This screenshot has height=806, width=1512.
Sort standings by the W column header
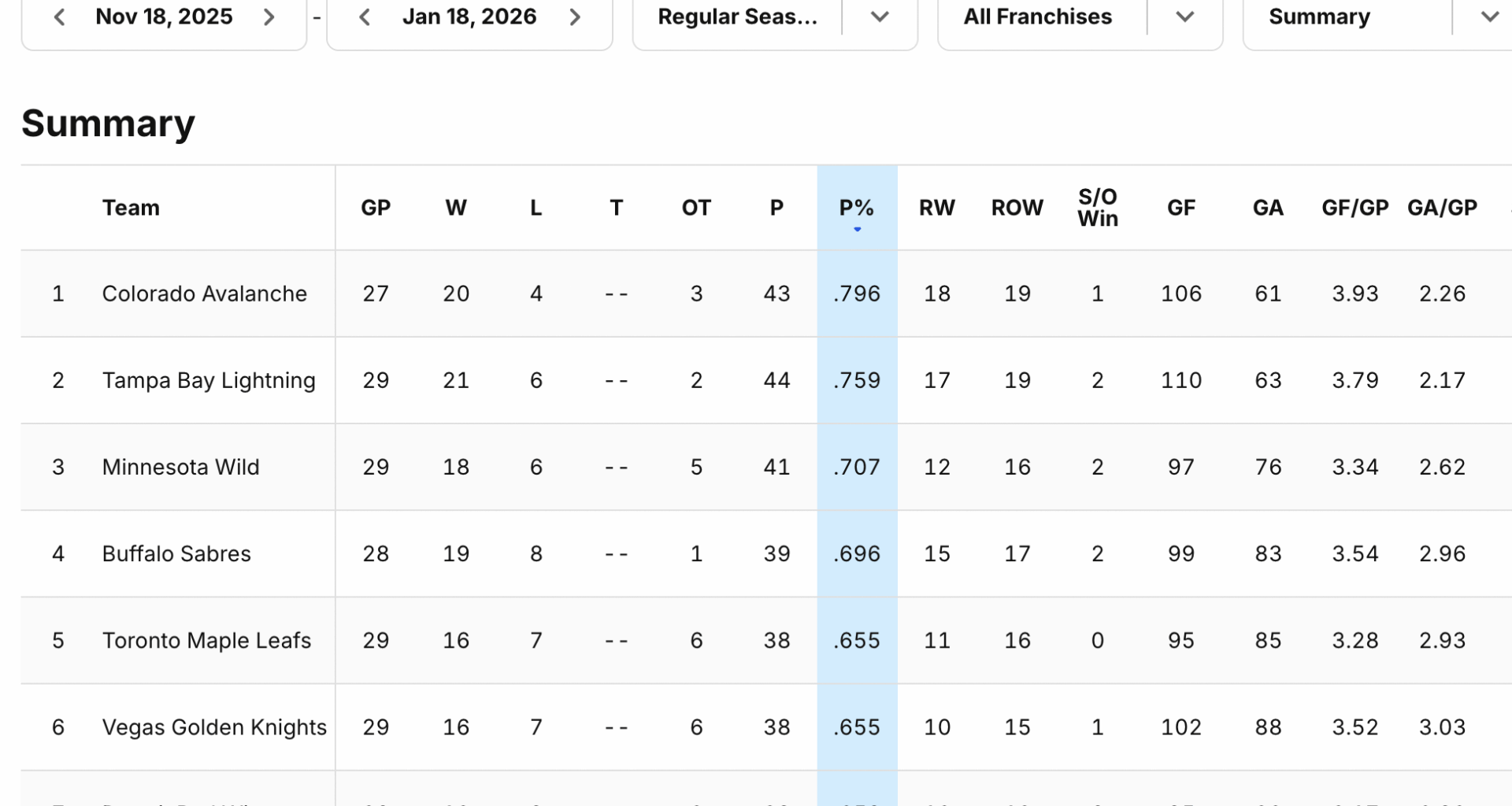pyautogui.click(x=456, y=207)
